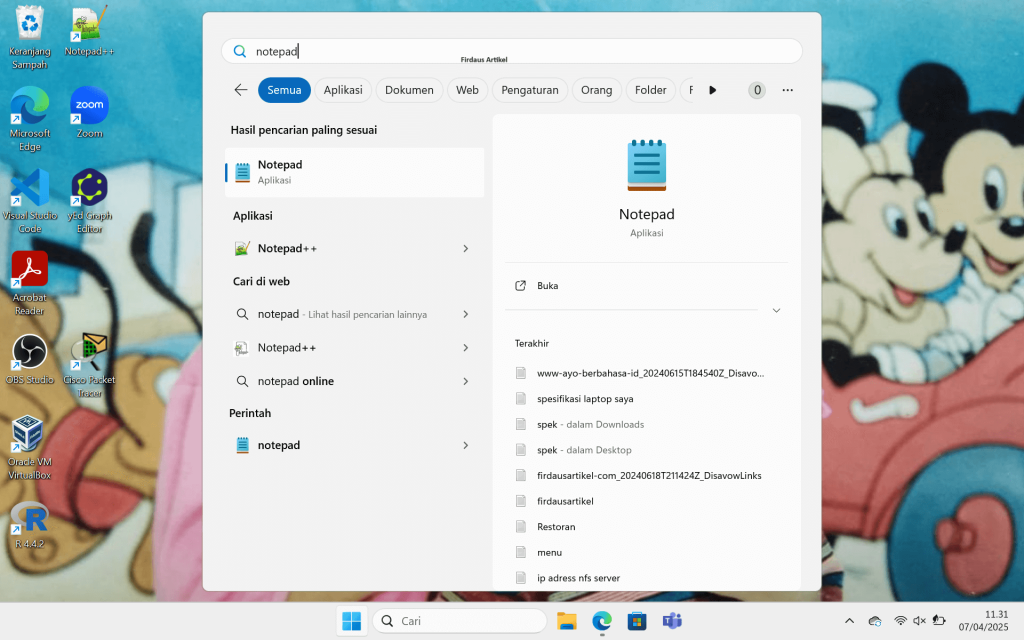Screen dimensions: 1024x640
Task: Open recent file 'spesifikasi laptop saya'
Action: [584, 398]
